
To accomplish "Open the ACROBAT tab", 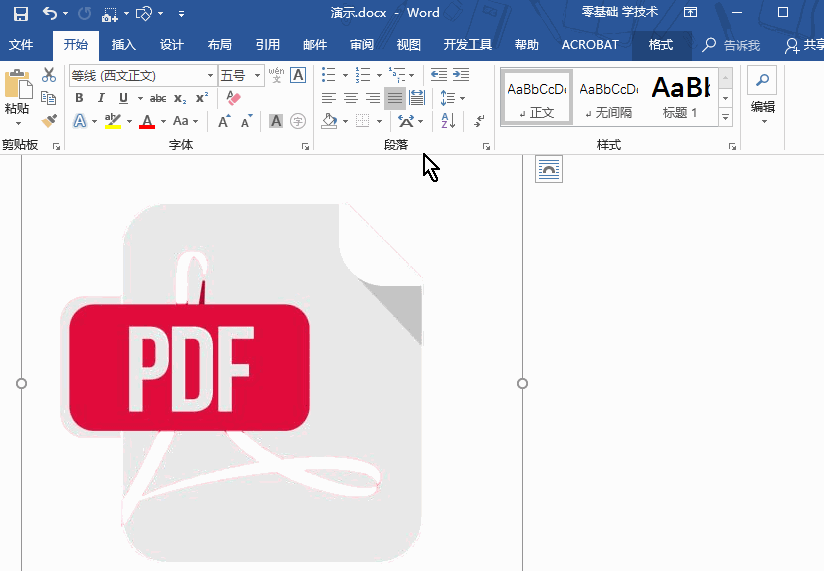I will tap(590, 45).
